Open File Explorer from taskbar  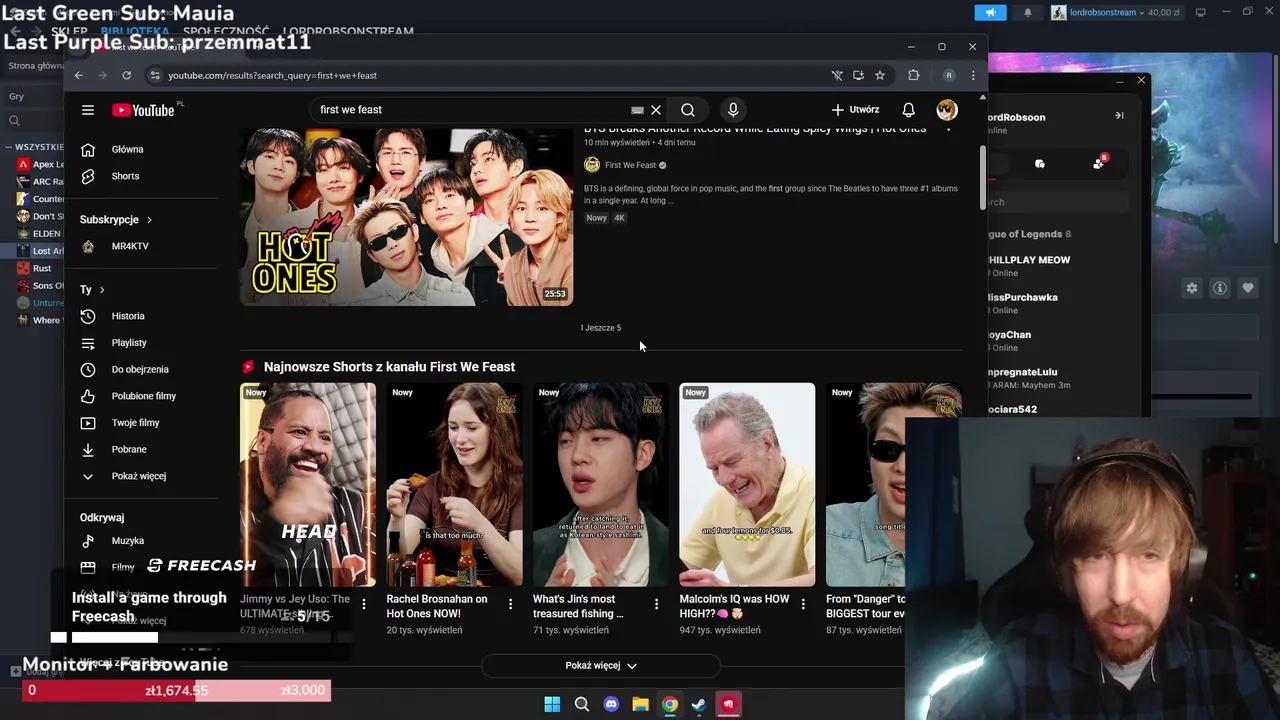pyautogui.click(x=640, y=704)
